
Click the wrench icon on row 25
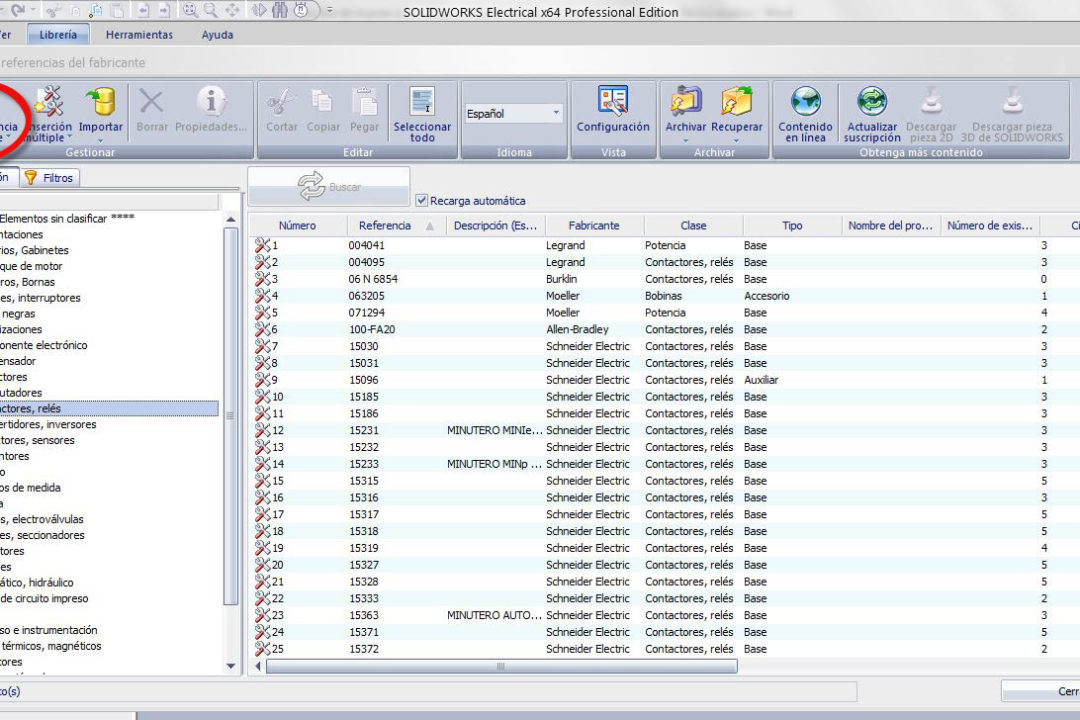(x=262, y=648)
